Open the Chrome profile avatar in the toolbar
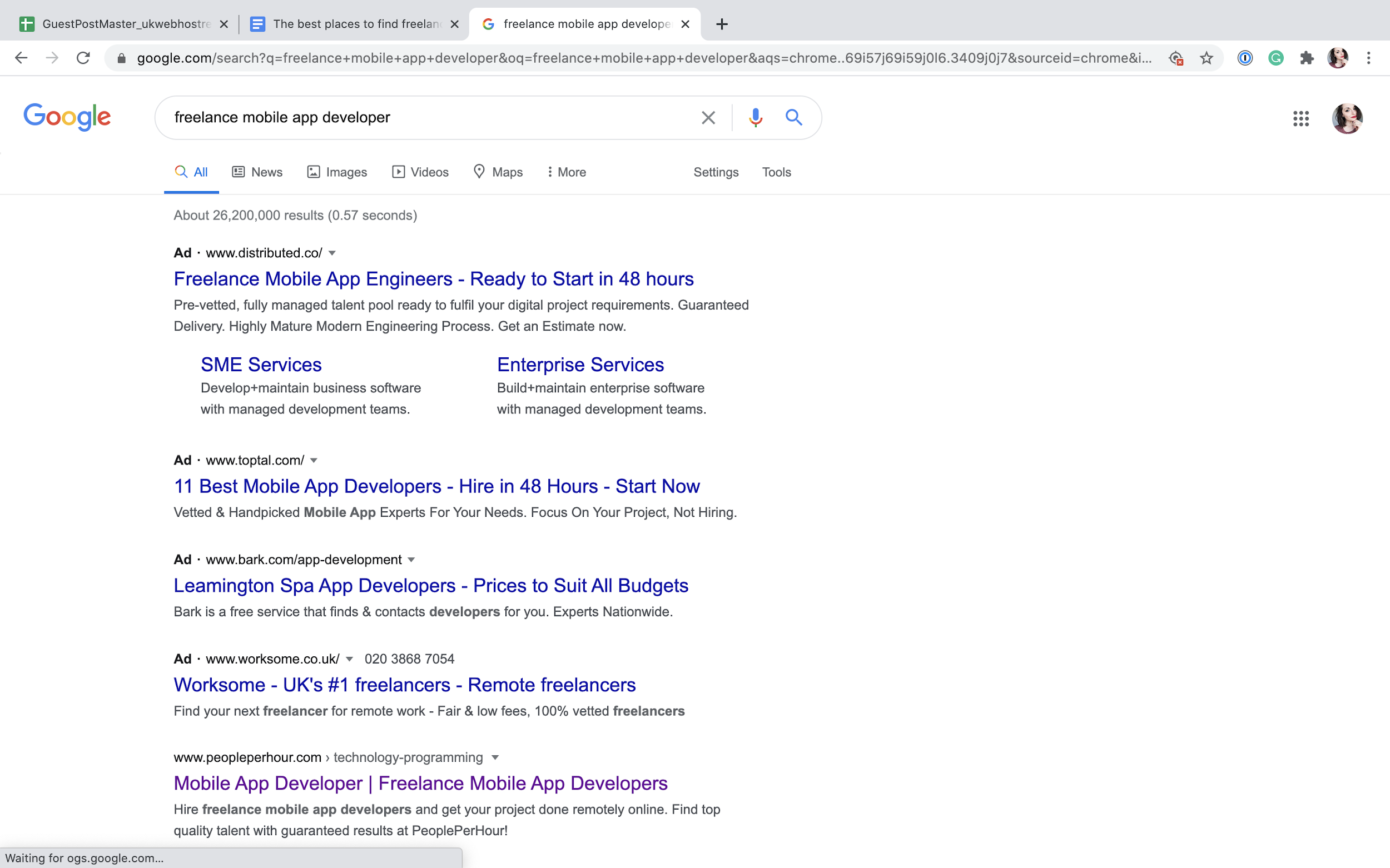 click(1338, 58)
